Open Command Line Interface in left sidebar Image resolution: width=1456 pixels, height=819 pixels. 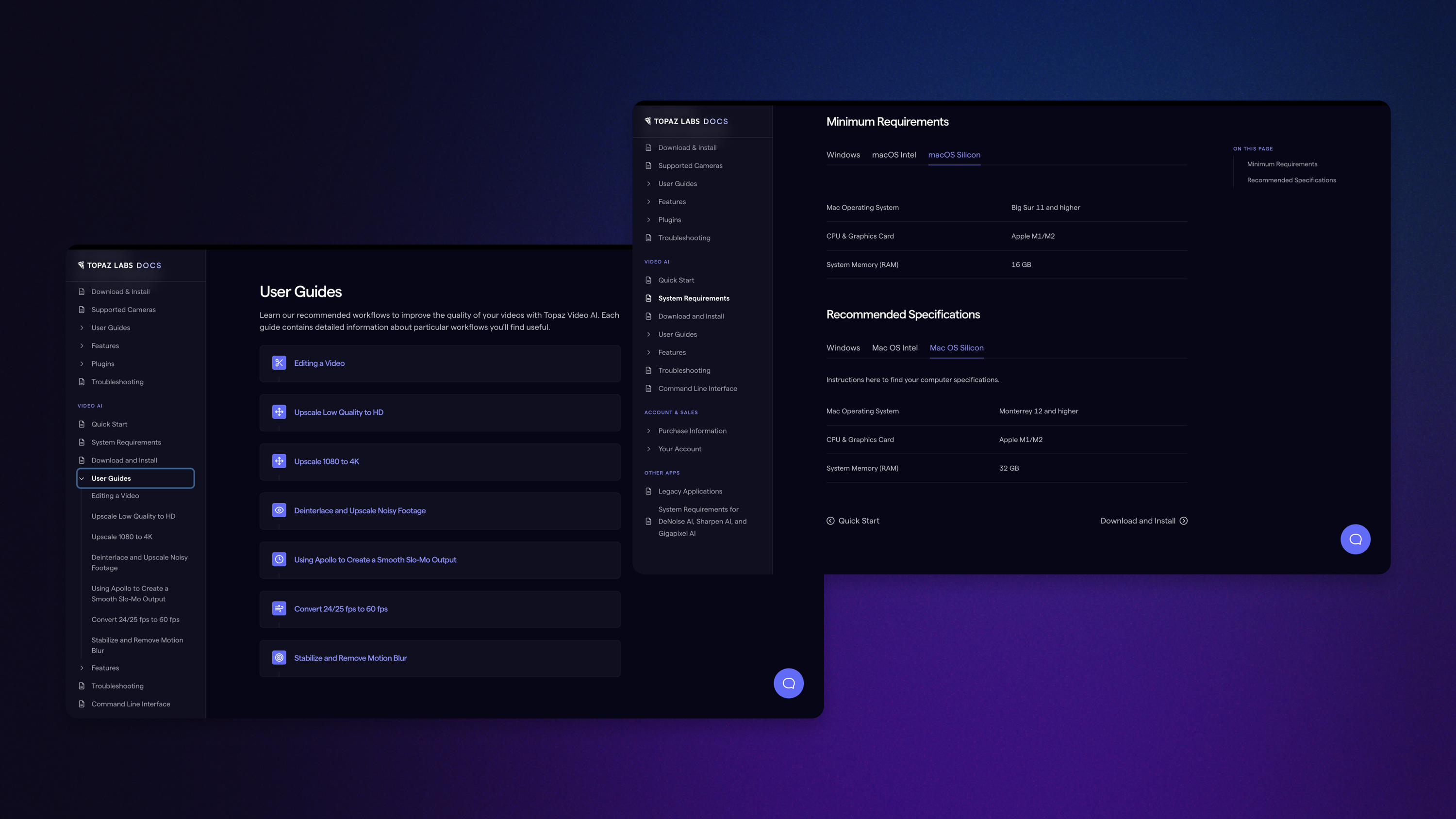pyautogui.click(x=131, y=704)
